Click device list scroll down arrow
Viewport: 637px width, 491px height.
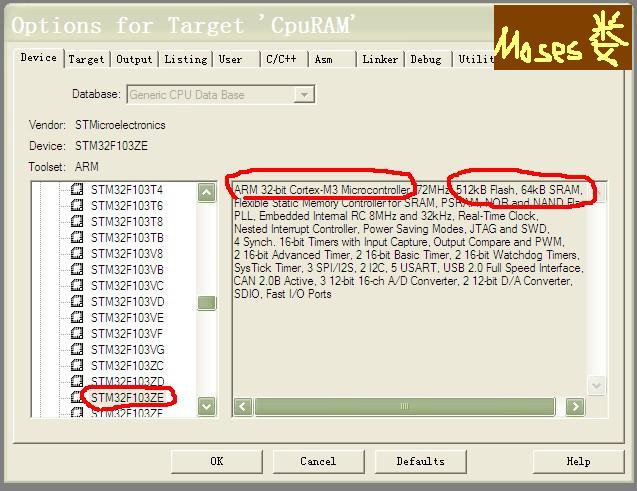coord(206,406)
